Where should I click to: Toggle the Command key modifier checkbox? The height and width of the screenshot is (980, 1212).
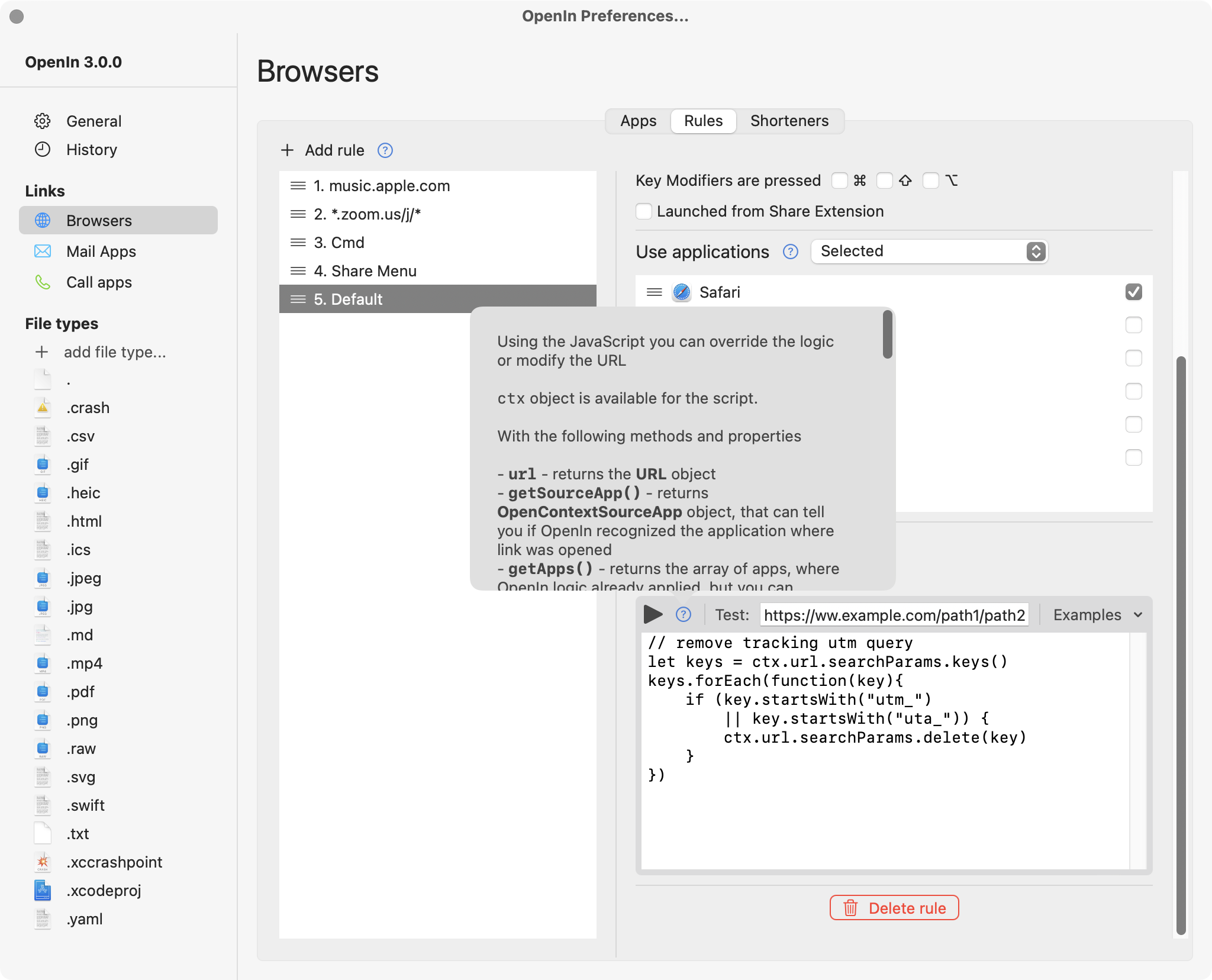pos(839,180)
